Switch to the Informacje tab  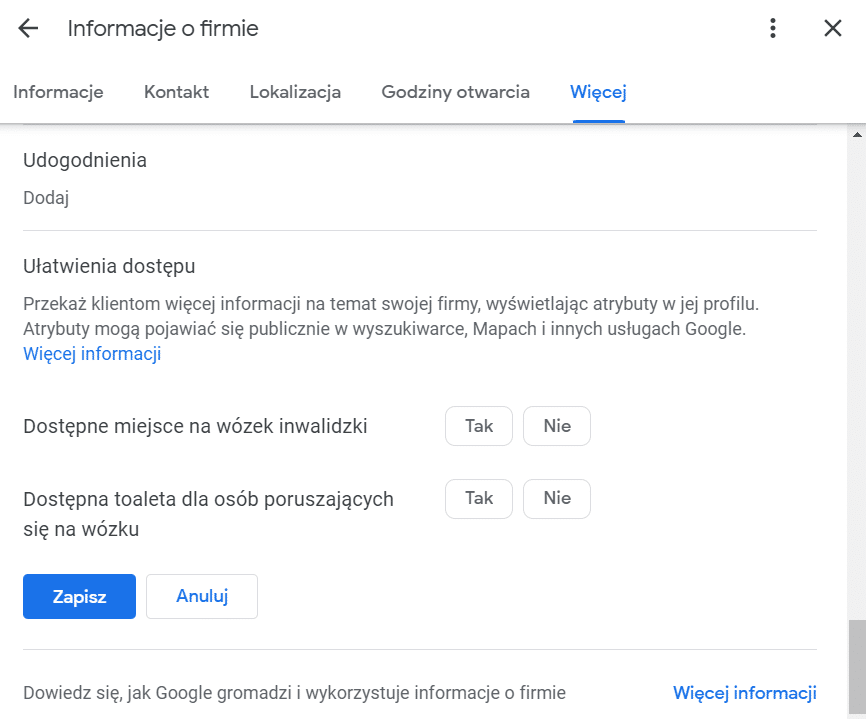point(58,92)
